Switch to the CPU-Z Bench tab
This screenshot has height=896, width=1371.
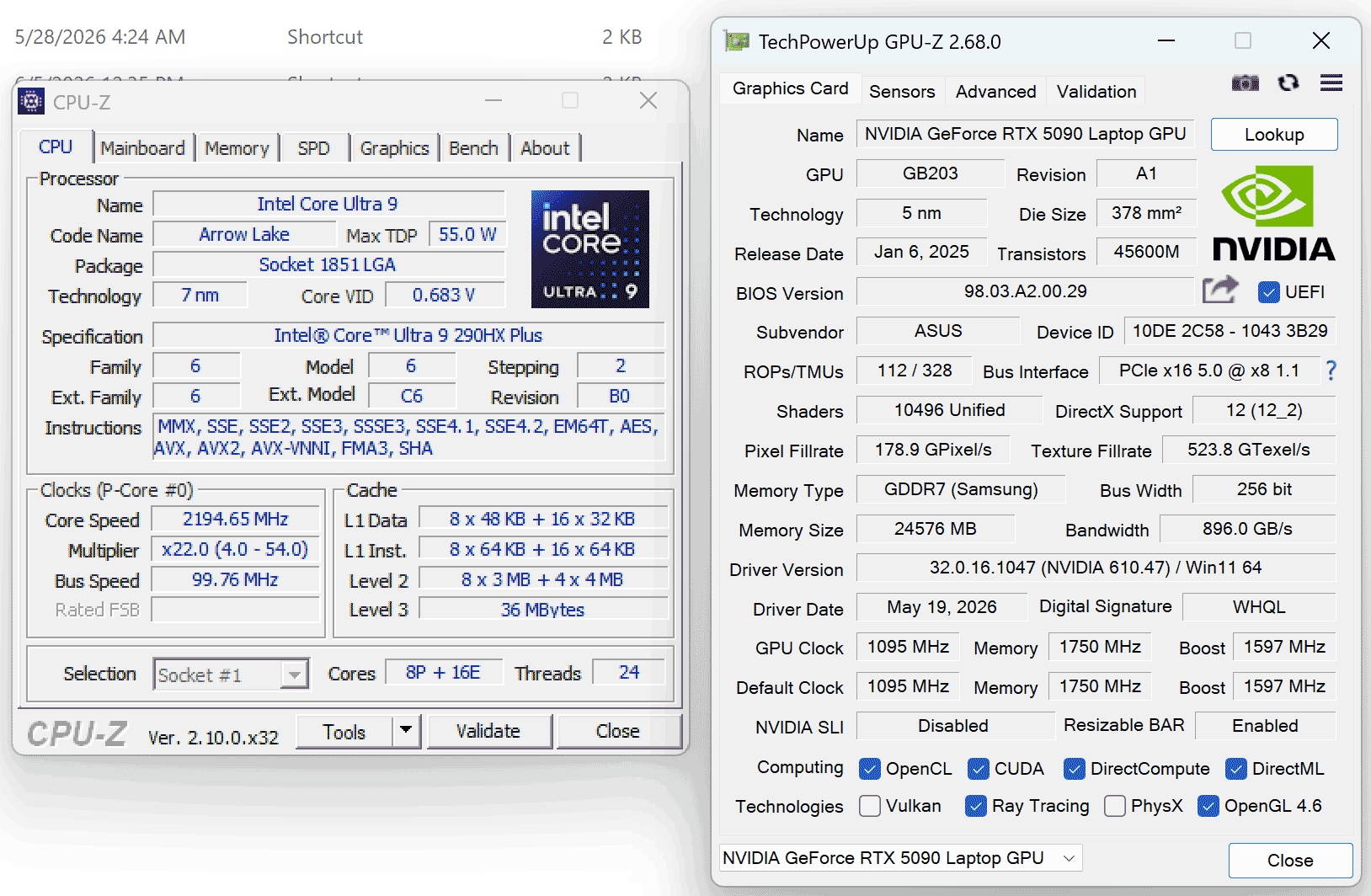(473, 148)
